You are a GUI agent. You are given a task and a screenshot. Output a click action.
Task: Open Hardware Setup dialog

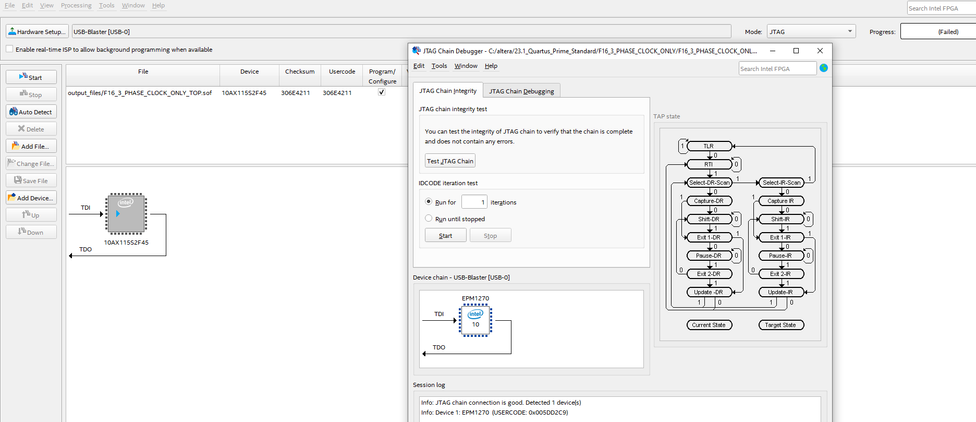tap(36, 32)
